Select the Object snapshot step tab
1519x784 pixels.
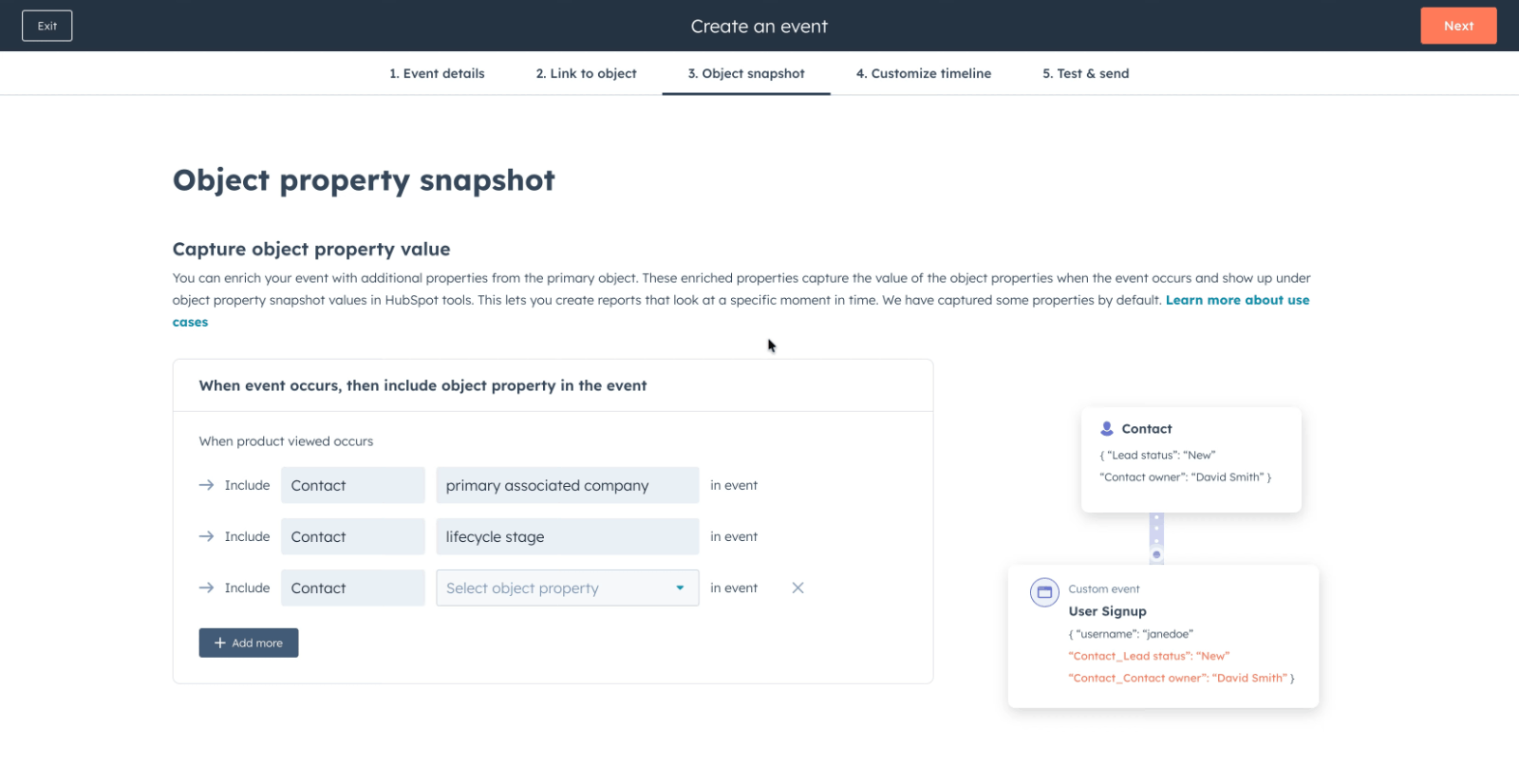pos(746,73)
